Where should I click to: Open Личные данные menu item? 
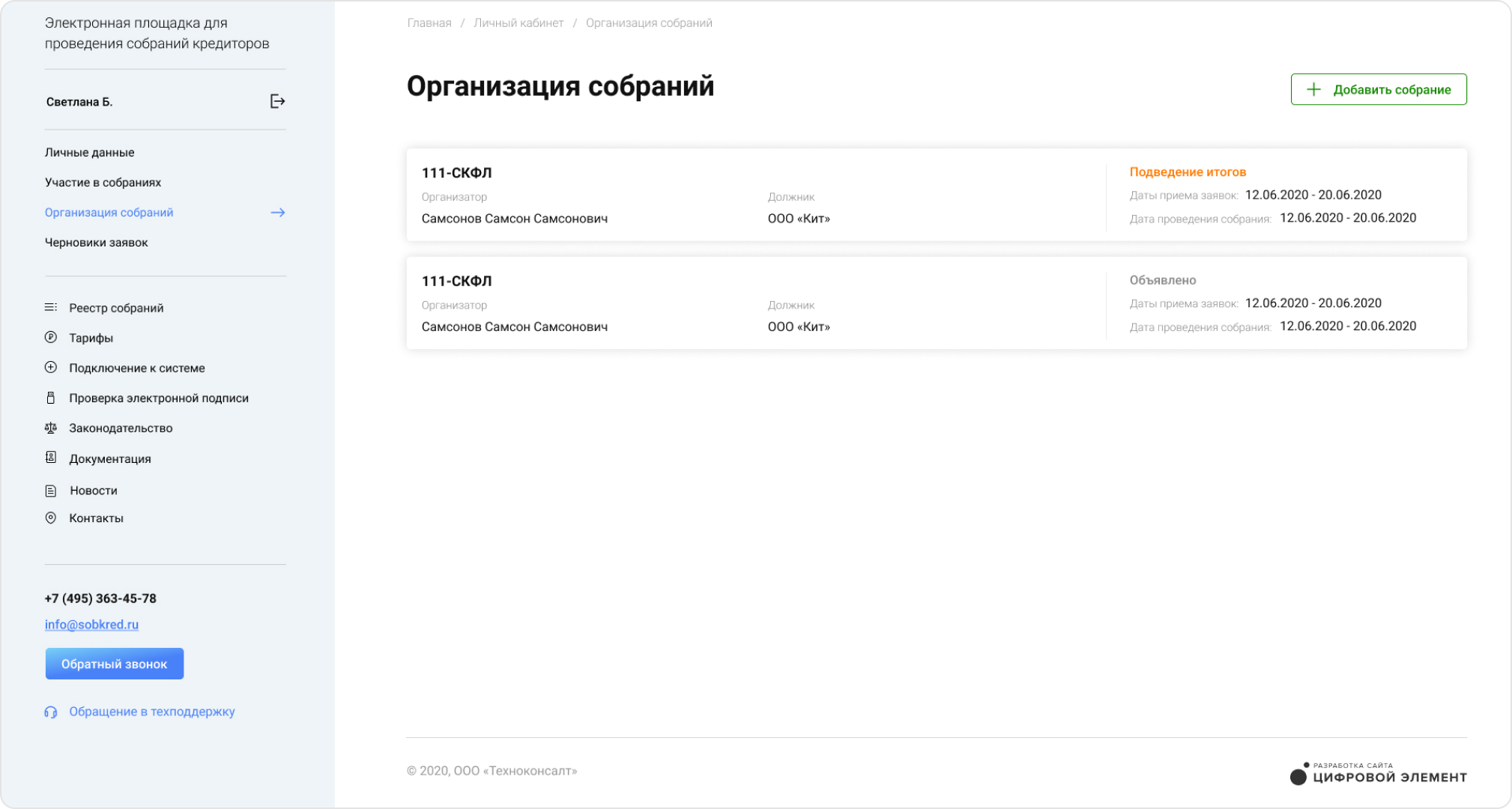tap(89, 152)
